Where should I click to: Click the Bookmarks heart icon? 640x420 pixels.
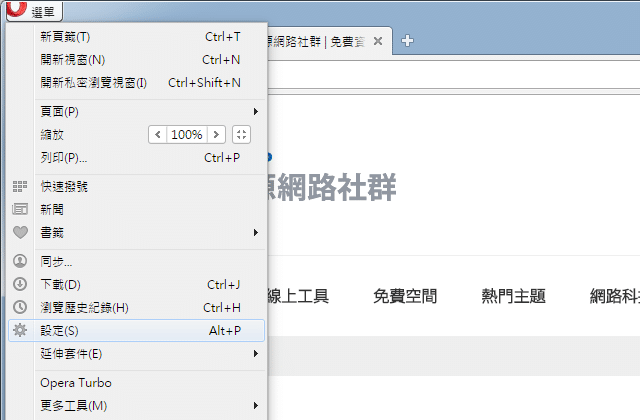[19, 232]
